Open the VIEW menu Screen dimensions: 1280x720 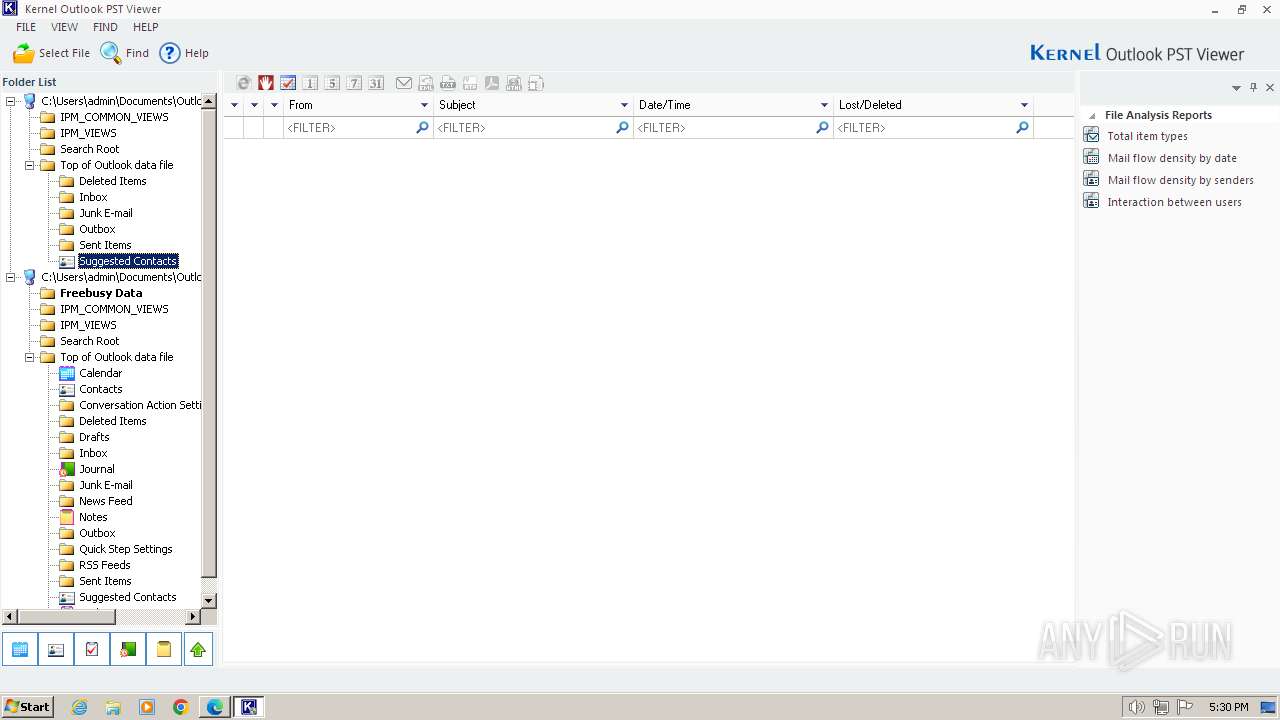tap(64, 27)
